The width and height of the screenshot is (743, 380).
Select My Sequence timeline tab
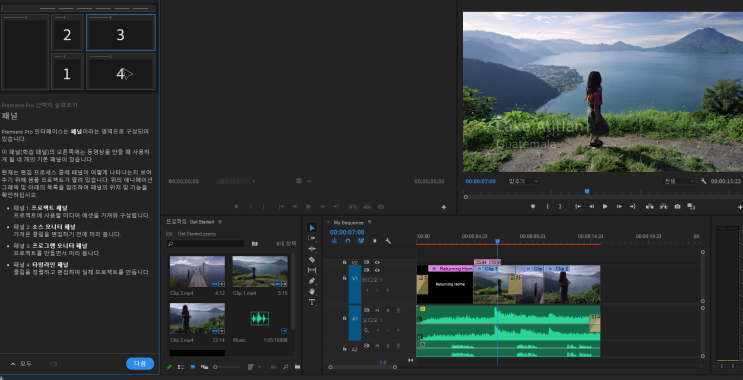(x=348, y=222)
